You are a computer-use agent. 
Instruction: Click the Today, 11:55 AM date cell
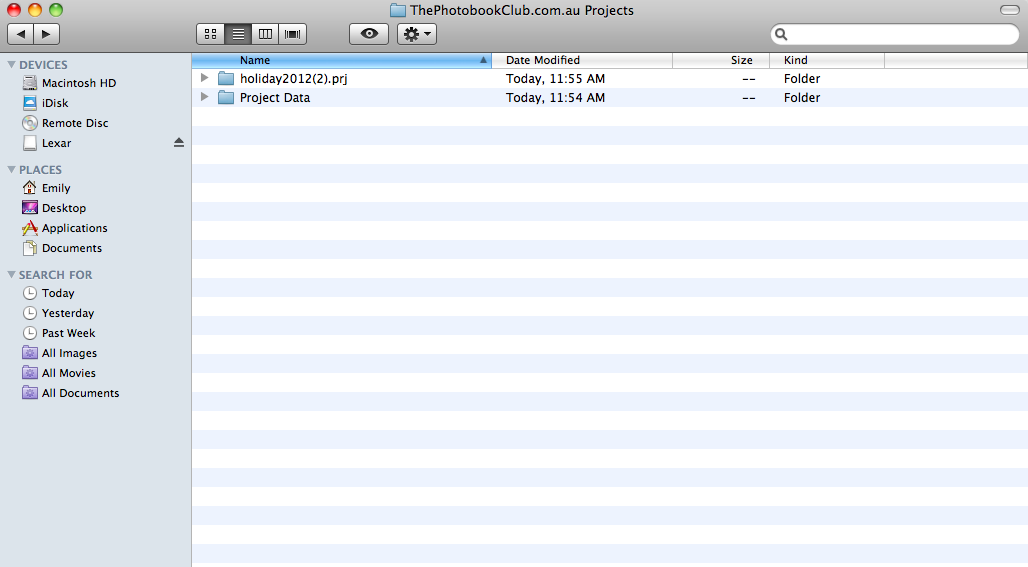(555, 79)
